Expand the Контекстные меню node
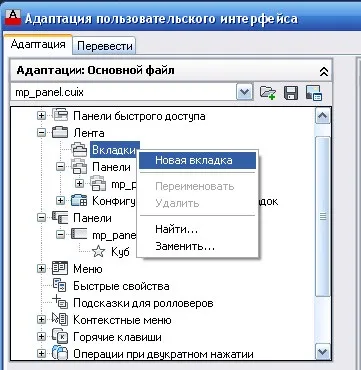The image size is (361, 370). [x=41, y=320]
